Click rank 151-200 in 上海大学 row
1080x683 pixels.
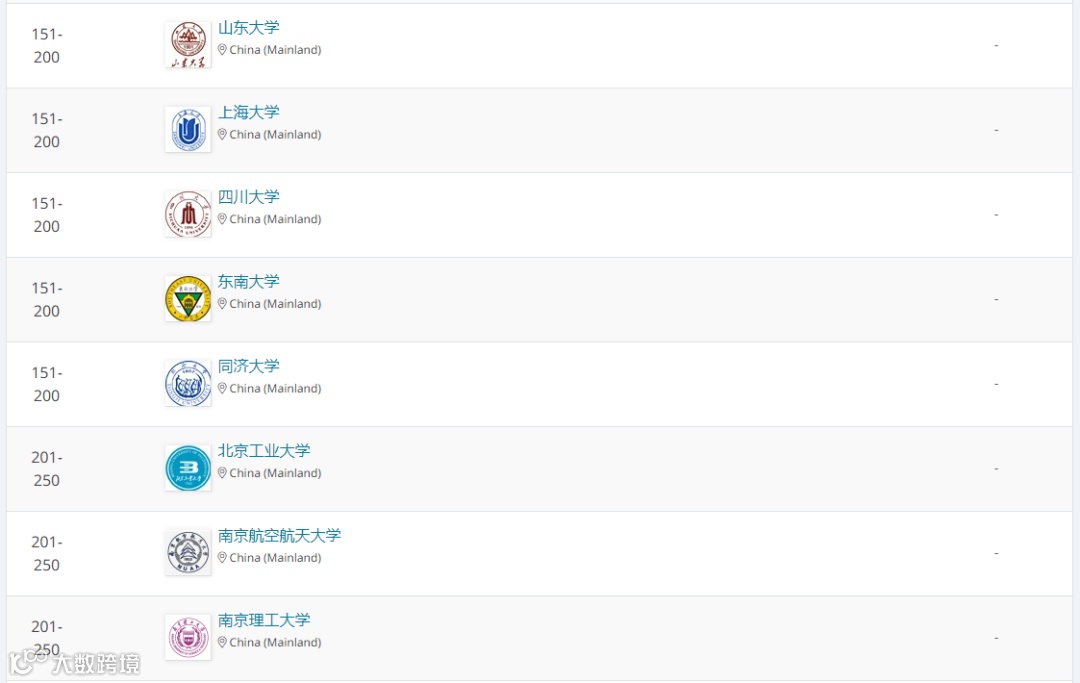[x=47, y=130]
